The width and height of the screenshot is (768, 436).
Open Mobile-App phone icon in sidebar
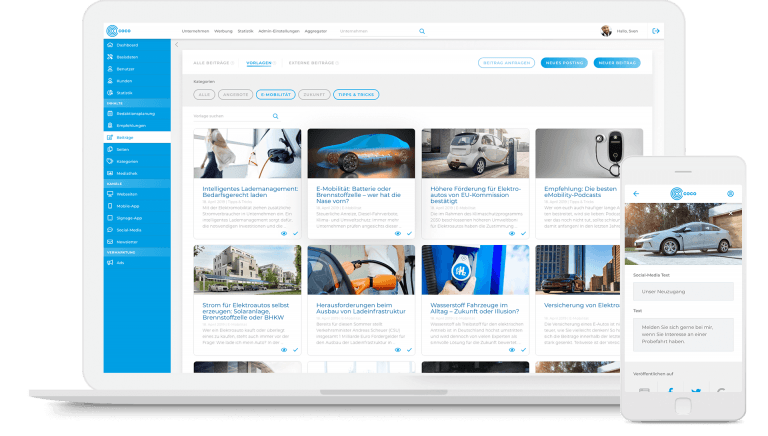[110, 206]
